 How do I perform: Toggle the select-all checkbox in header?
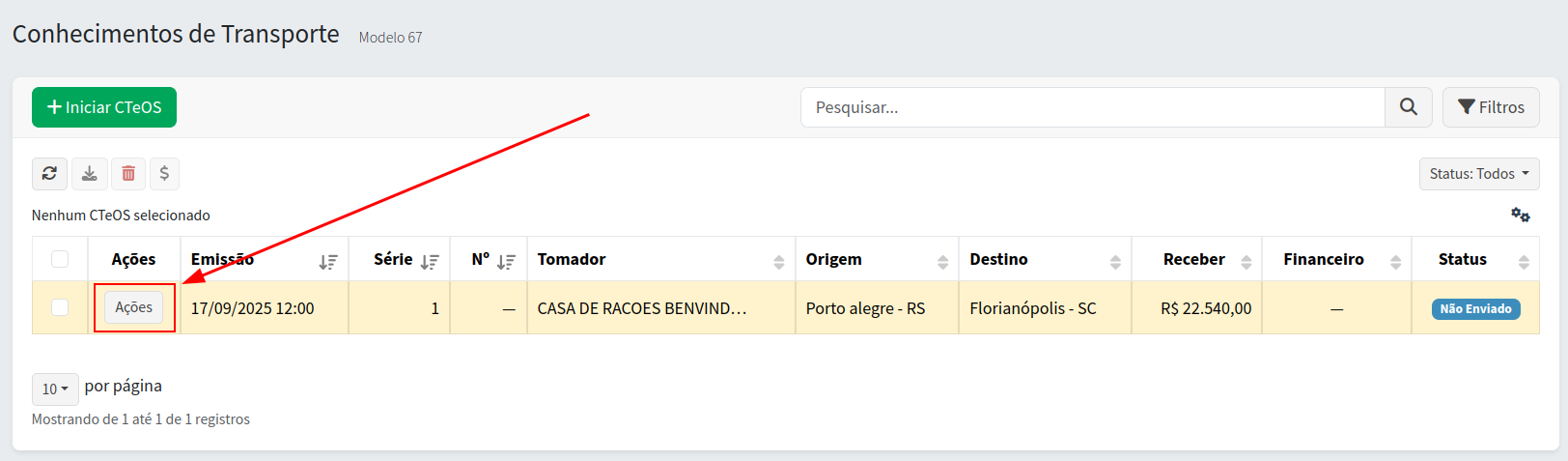60,259
